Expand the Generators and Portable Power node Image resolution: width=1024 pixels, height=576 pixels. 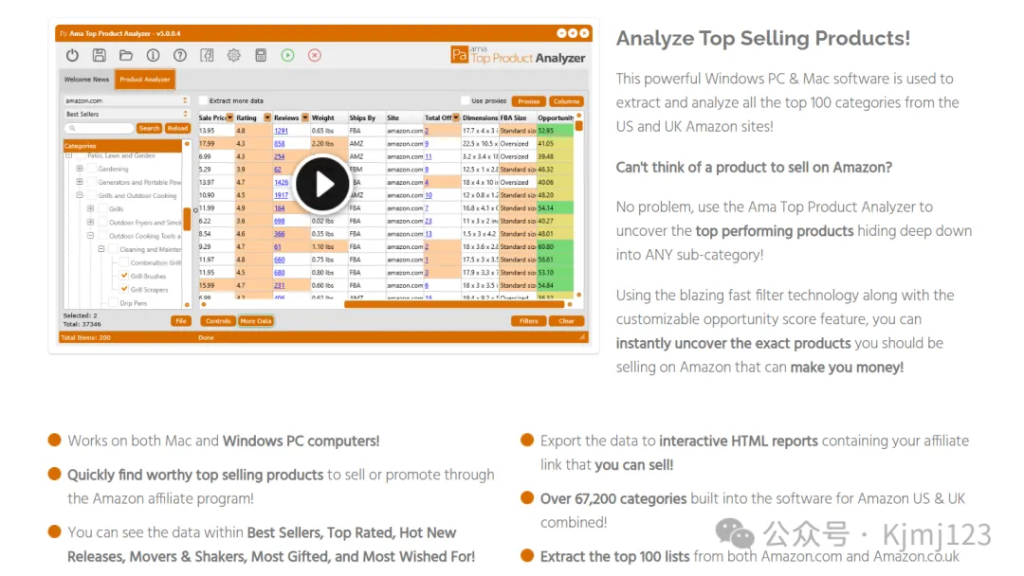coord(80,182)
